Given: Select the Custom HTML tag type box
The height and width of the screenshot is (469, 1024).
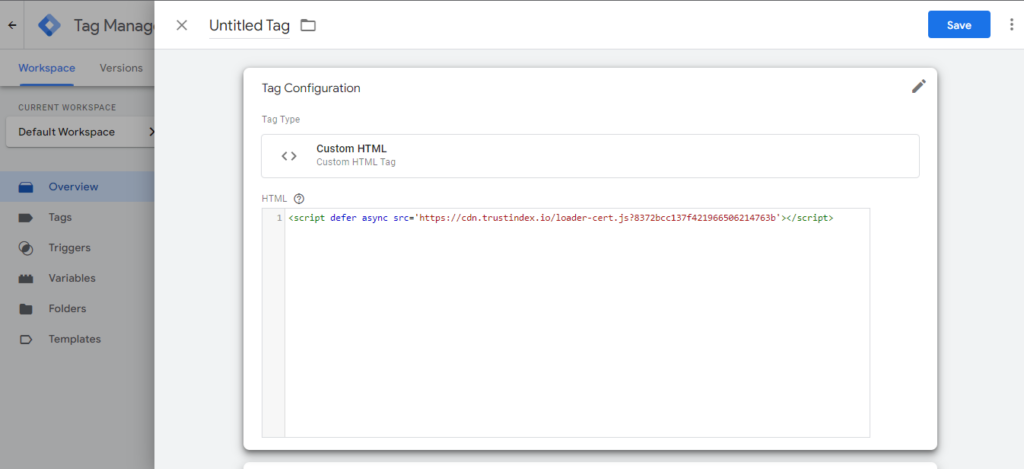Looking at the screenshot, I should tap(590, 156).
